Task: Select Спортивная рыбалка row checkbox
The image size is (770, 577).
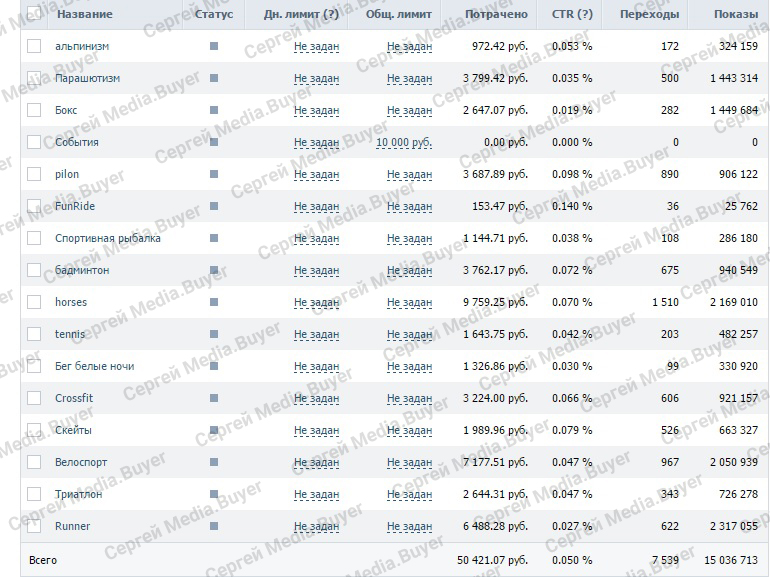Action: coord(34,238)
